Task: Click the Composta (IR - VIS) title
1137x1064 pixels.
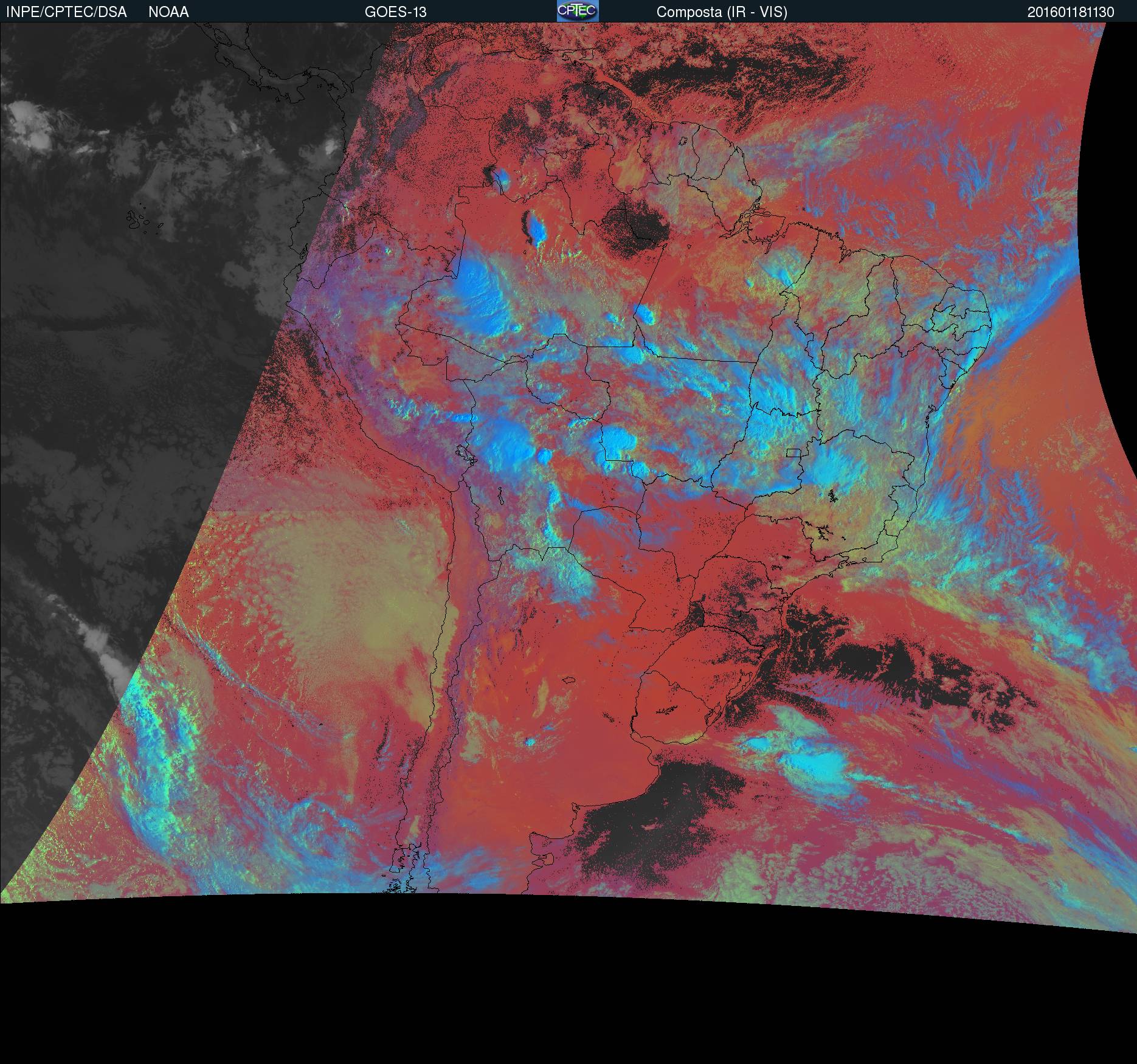Action: [x=722, y=12]
